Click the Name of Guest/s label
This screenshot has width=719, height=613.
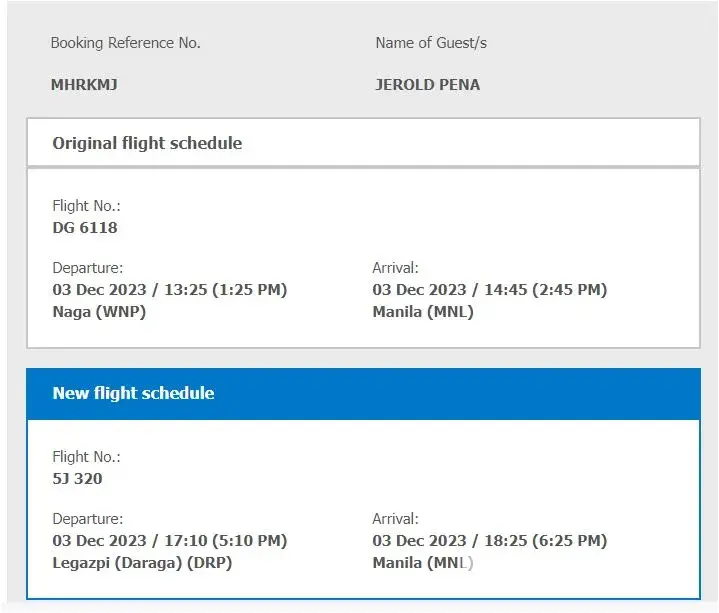431,43
